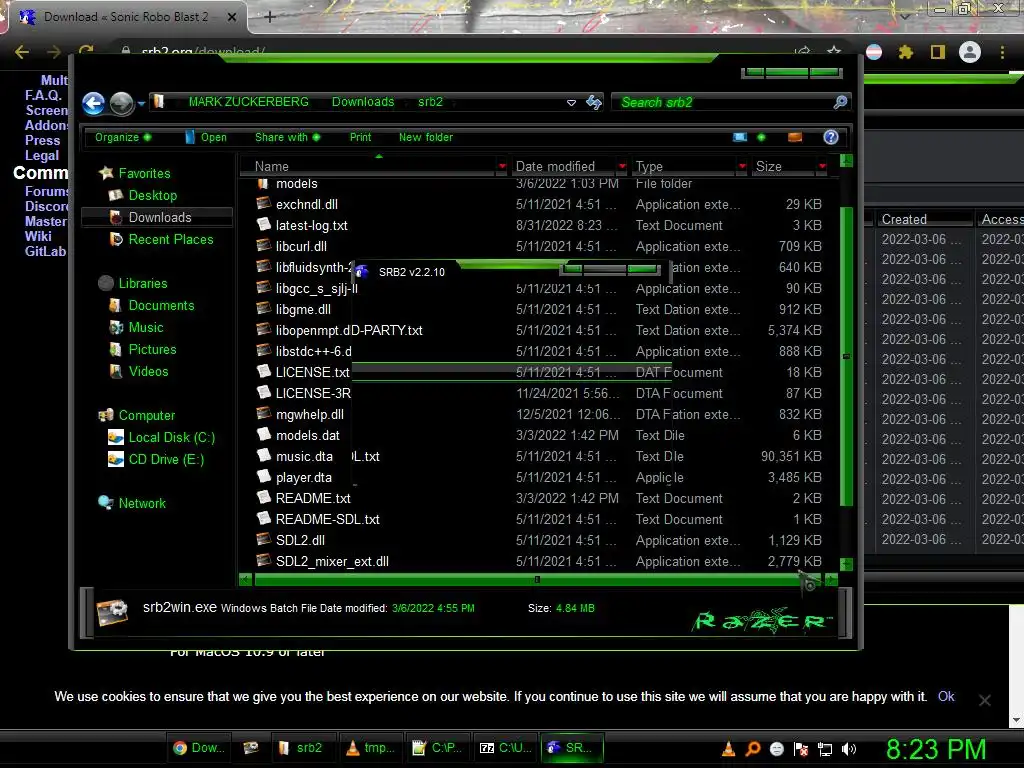This screenshot has height=768, width=1024.
Task: Select the player.dta file
Action: (x=304, y=477)
